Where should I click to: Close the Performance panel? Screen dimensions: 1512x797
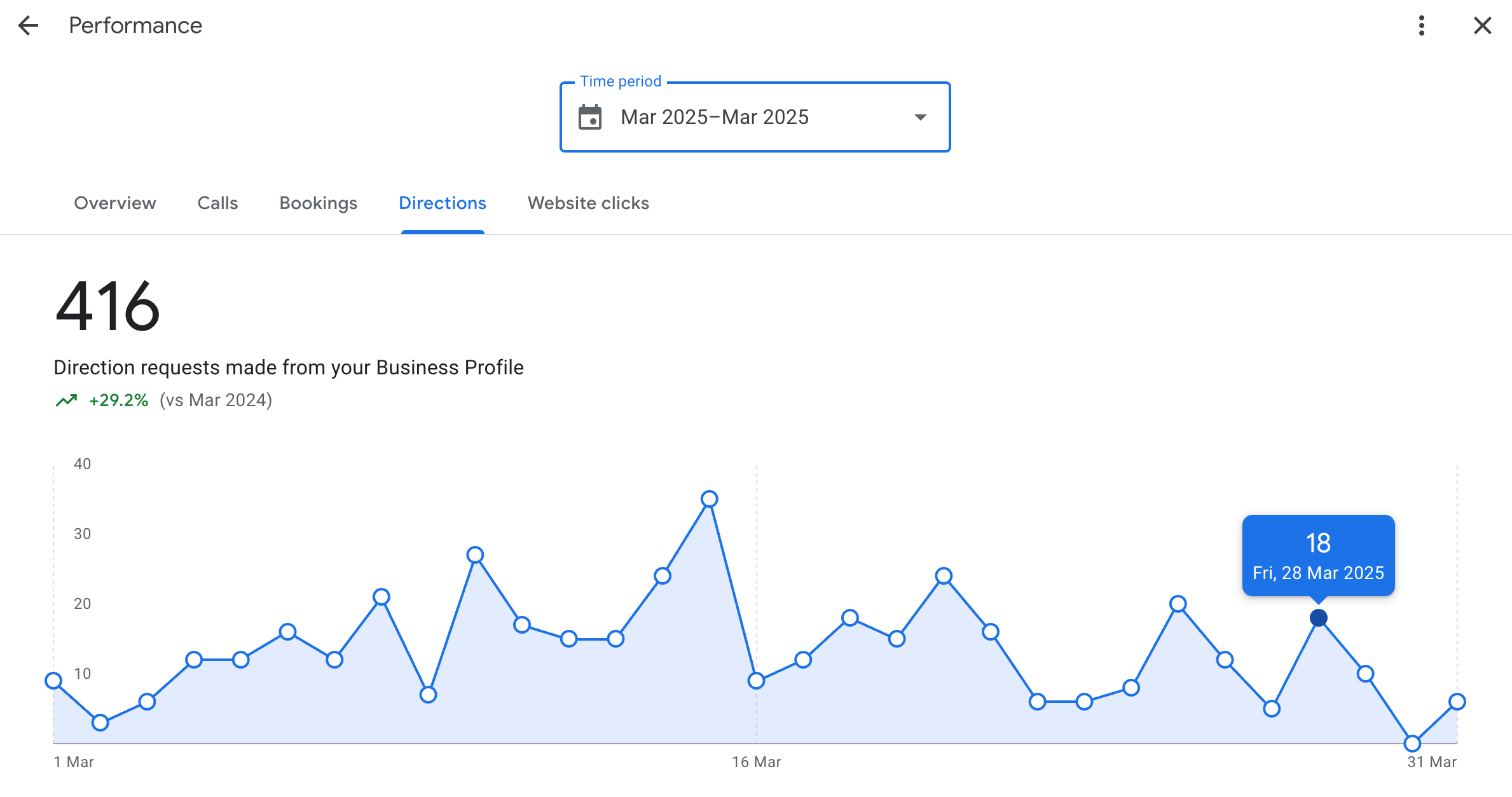[x=1482, y=25]
